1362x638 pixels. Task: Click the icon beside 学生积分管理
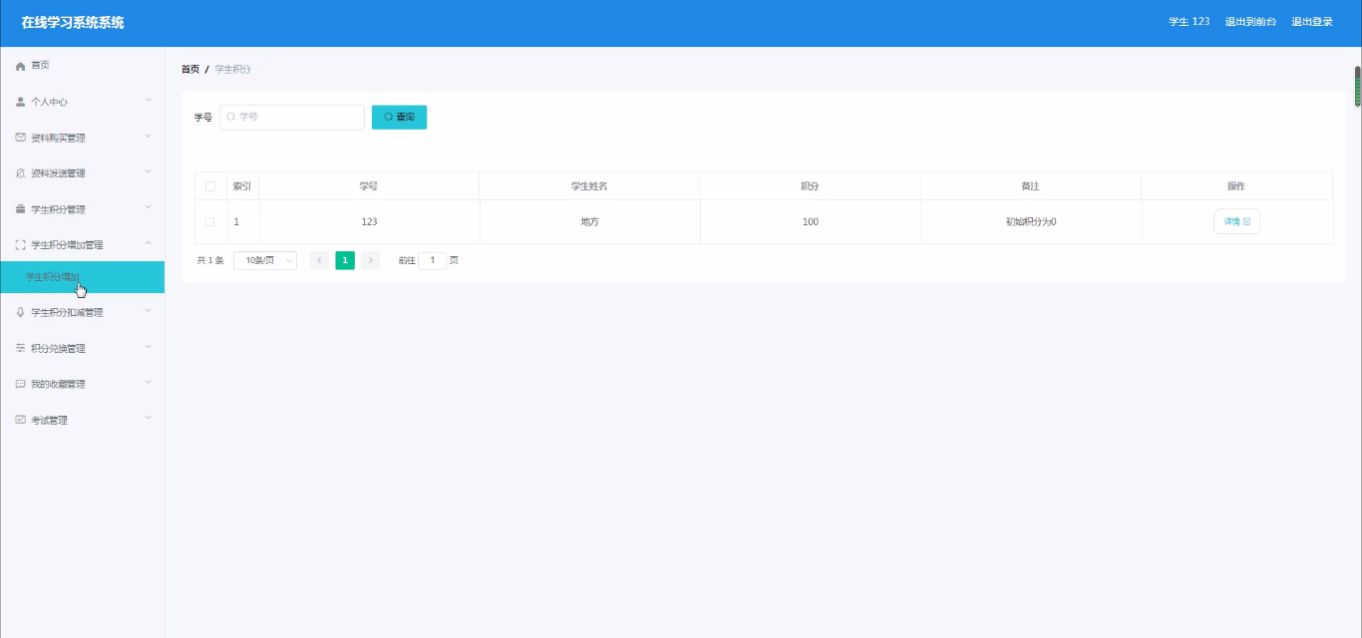tap(20, 209)
